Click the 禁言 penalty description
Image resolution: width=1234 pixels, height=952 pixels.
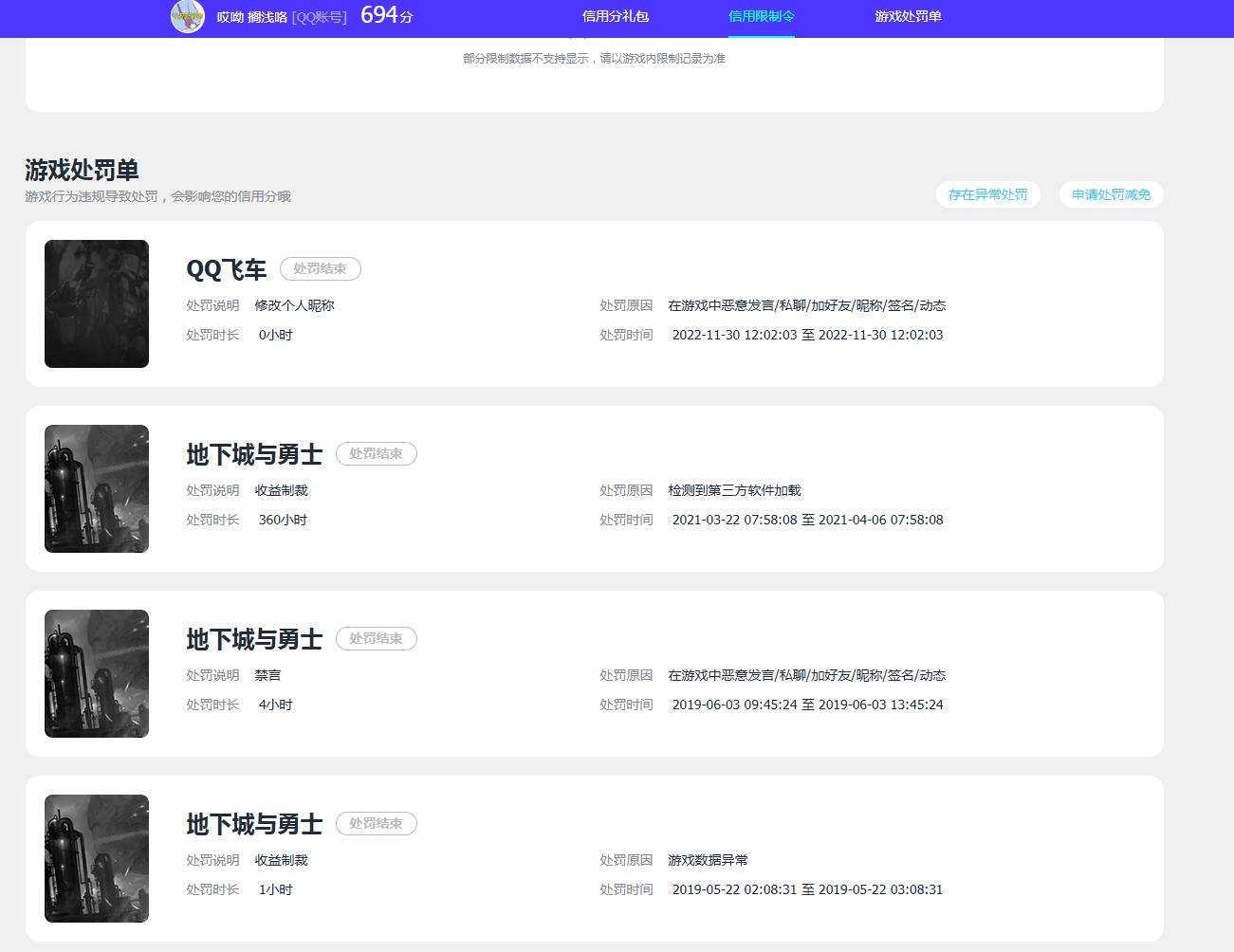[267, 675]
